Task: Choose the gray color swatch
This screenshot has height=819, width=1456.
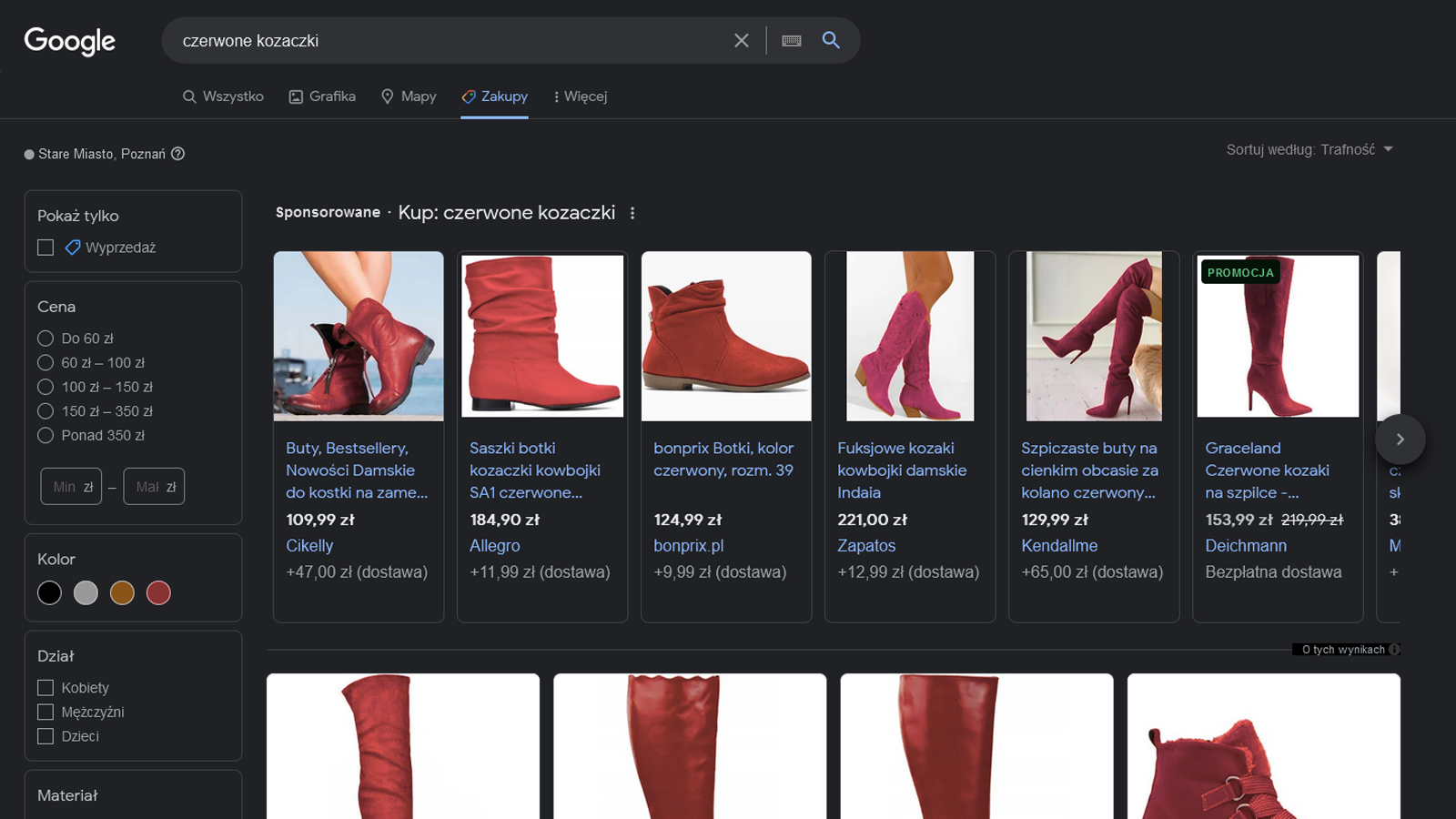Action: (x=86, y=593)
